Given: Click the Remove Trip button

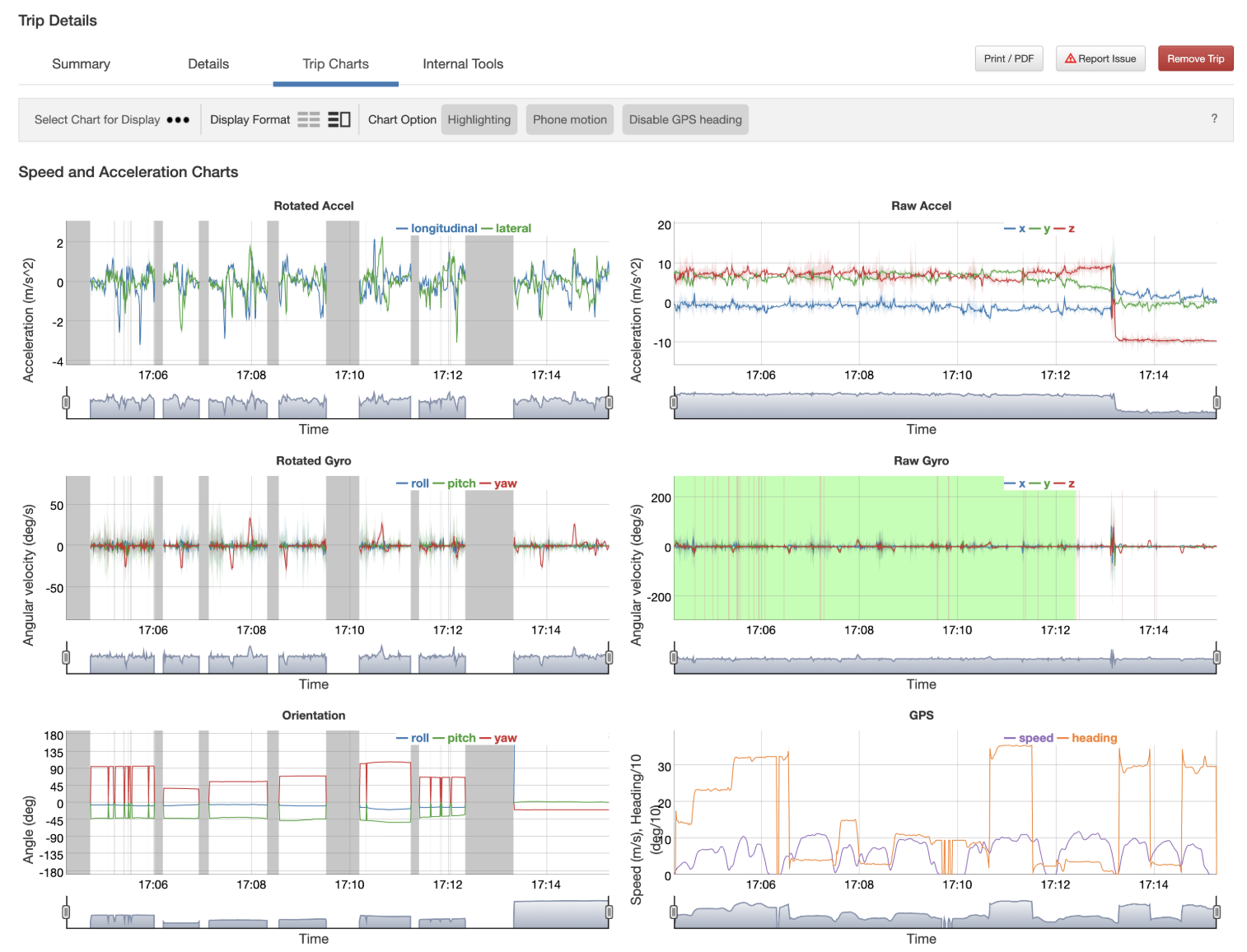Looking at the screenshot, I should click(x=1195, y=58).
